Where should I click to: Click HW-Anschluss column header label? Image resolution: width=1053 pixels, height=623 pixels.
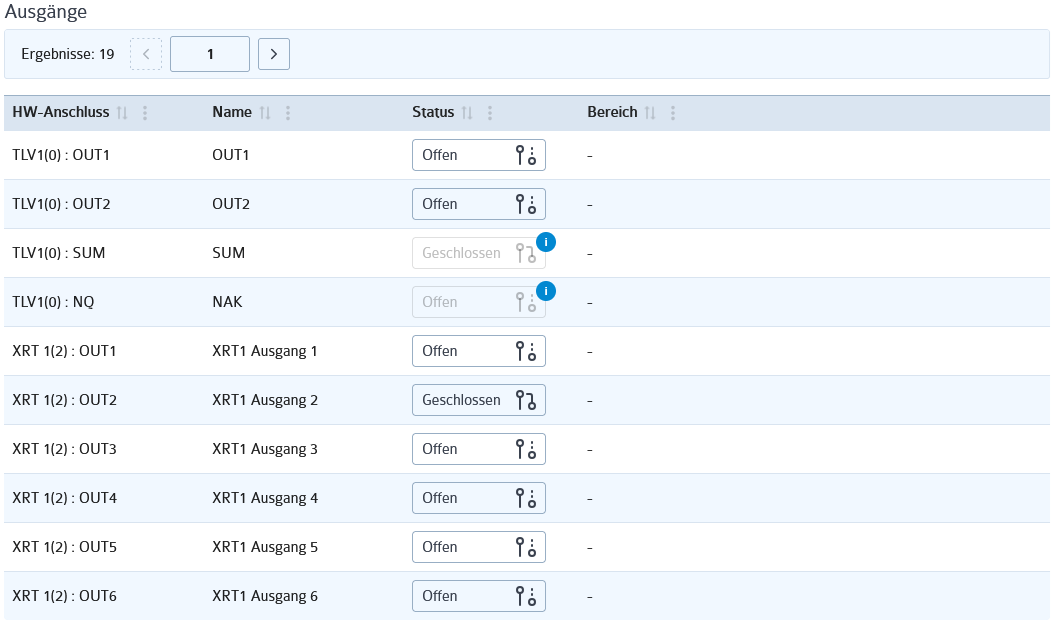[60, 112]
